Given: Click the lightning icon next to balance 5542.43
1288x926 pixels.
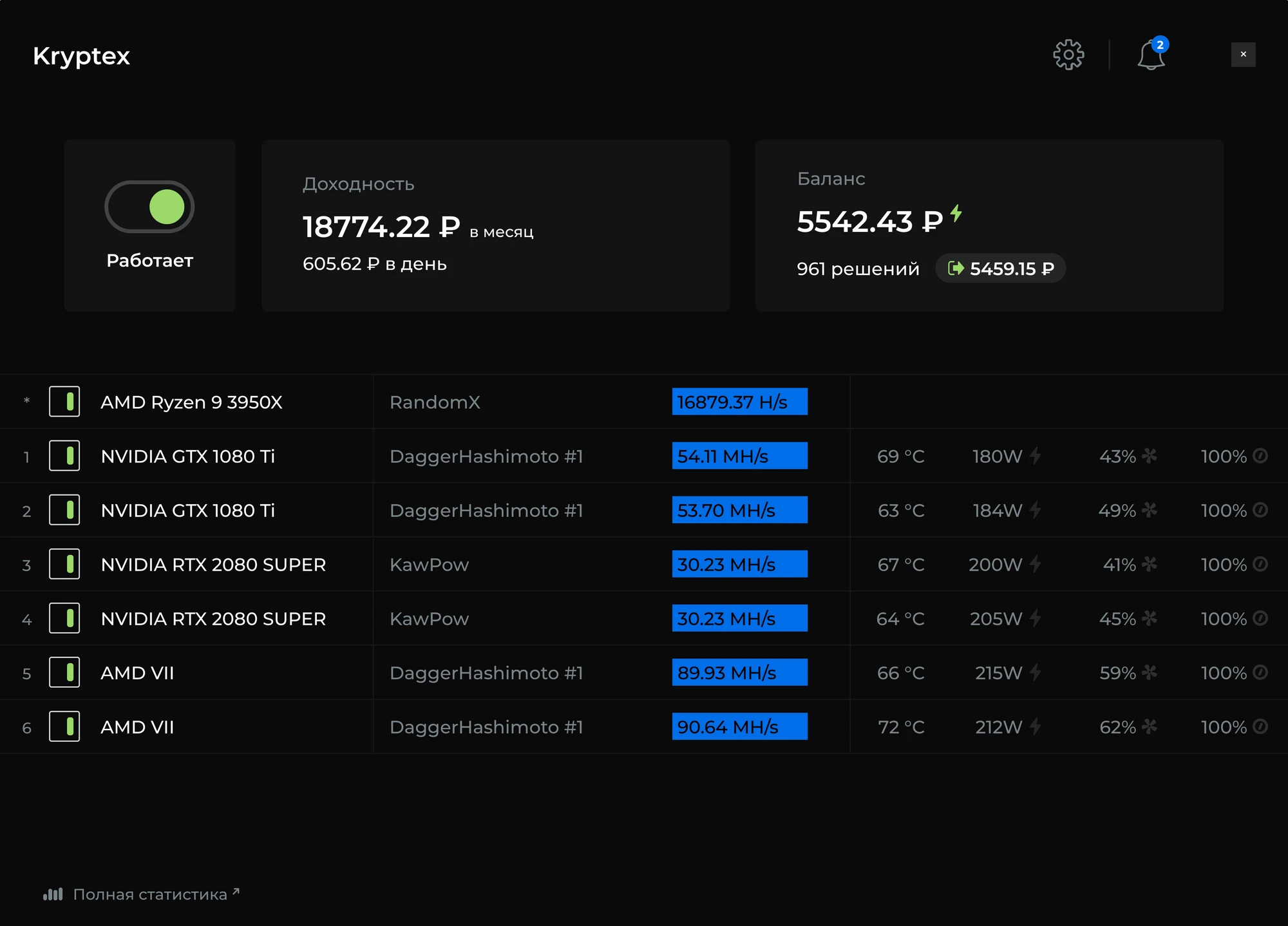Looking at the screenshot, I should [x=956, y=215].
